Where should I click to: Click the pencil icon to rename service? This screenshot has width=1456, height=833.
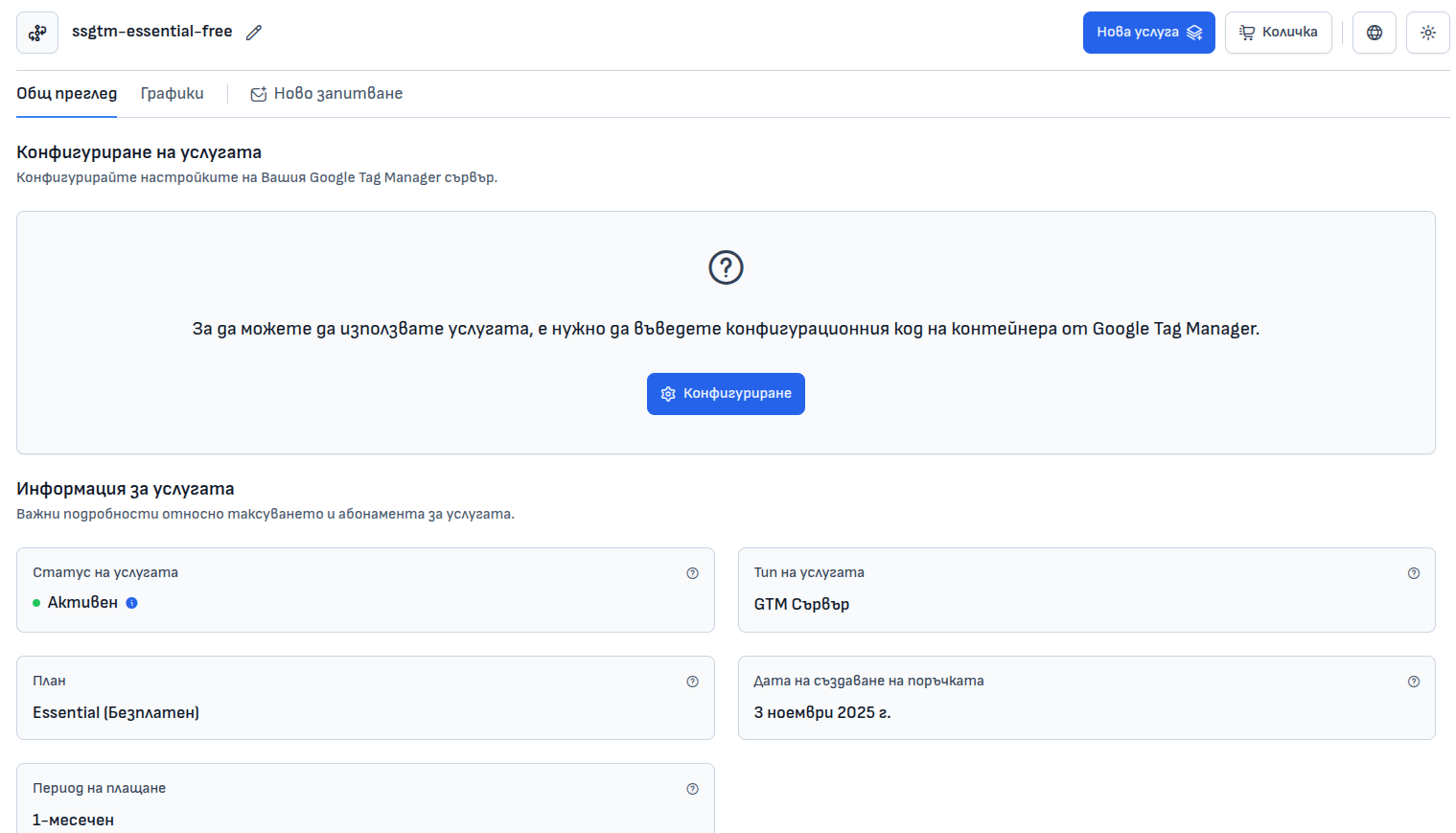click(254, 33)
